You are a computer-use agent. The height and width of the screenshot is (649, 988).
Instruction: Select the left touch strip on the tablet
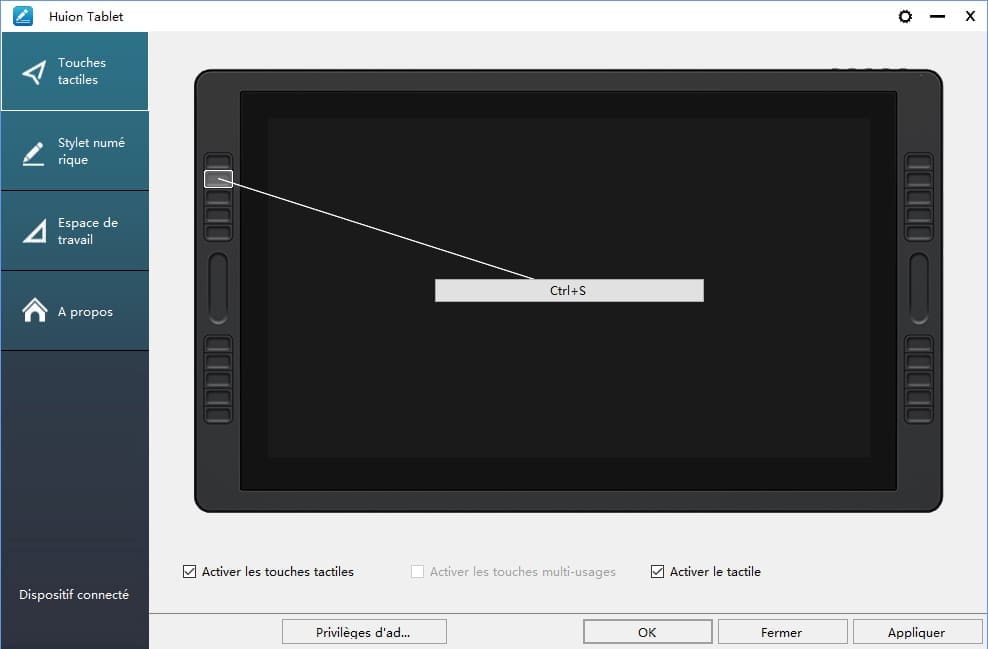(218, 289)
